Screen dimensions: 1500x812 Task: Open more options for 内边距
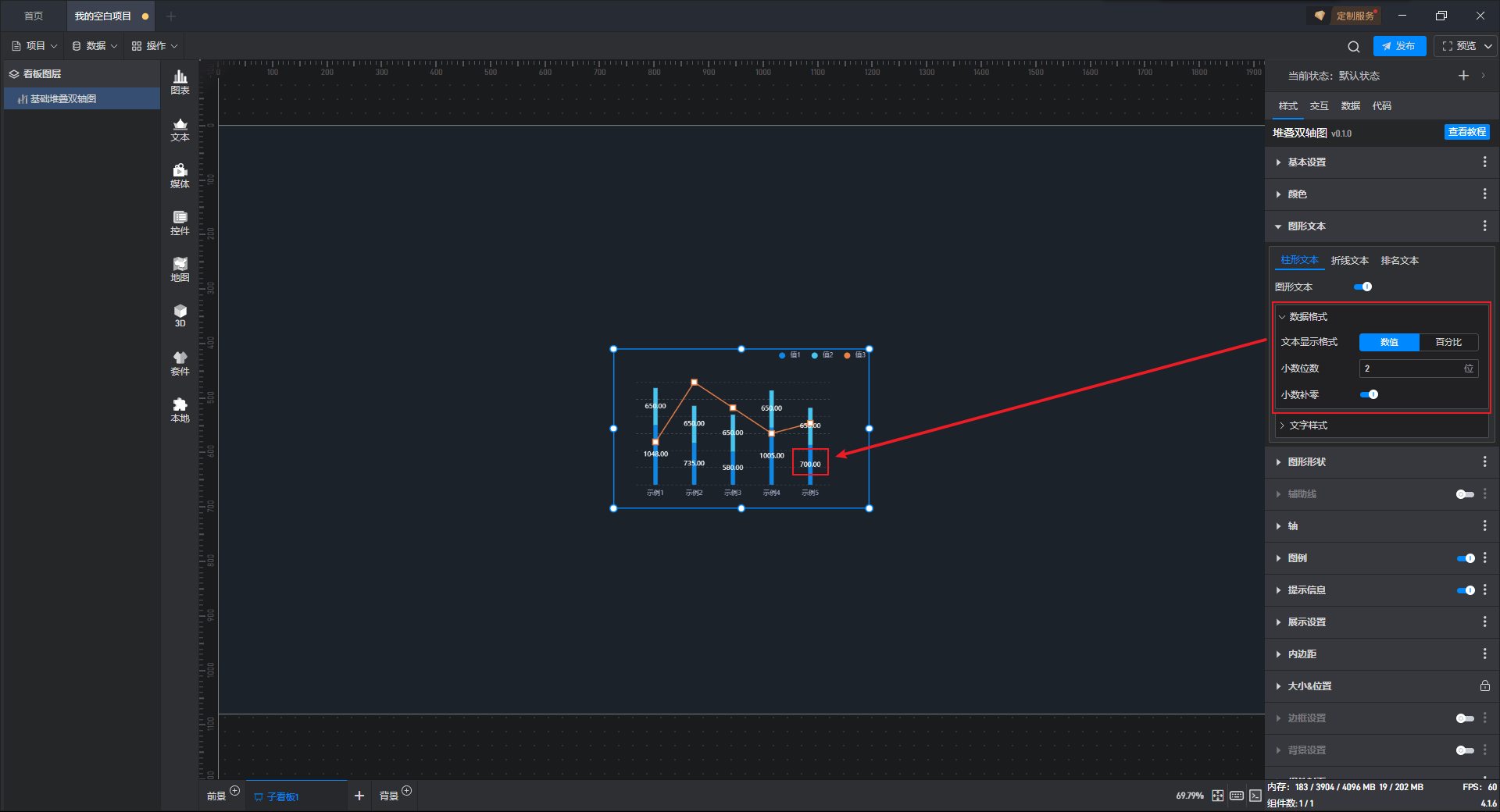tap(1484, 654)
